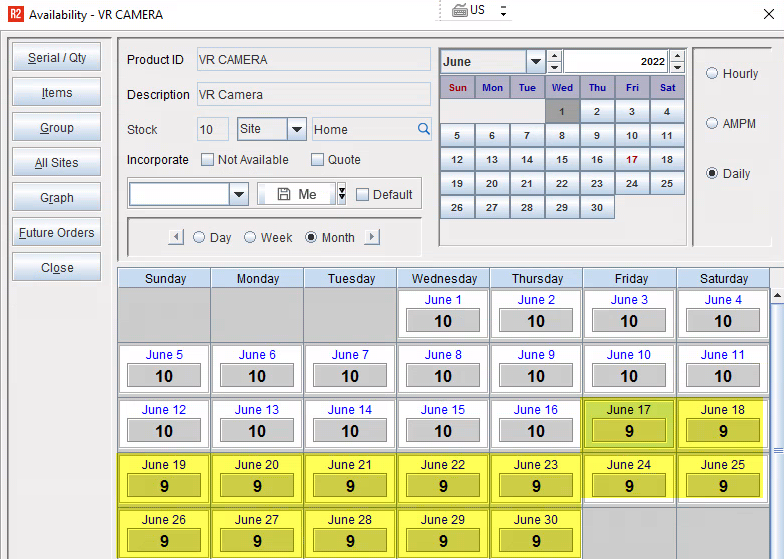Image resolution: width=784 pixels, height=559 pixels.
Task: Click the R2 application icon in title bar
Action: 15,15
